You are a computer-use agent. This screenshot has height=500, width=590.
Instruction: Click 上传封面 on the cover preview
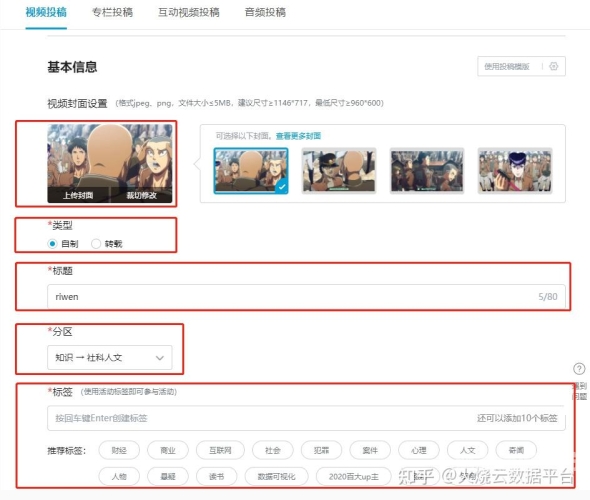(78, 195)
